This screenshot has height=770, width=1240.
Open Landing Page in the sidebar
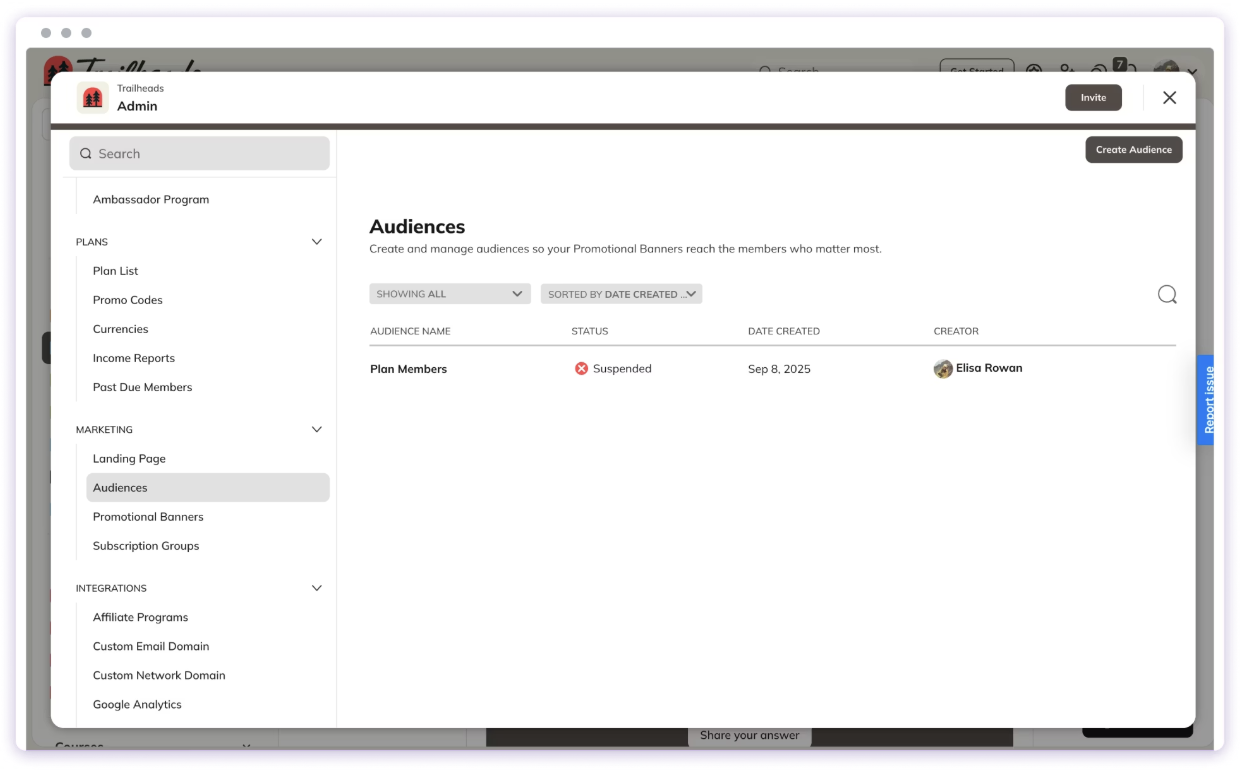pos(130,459)
